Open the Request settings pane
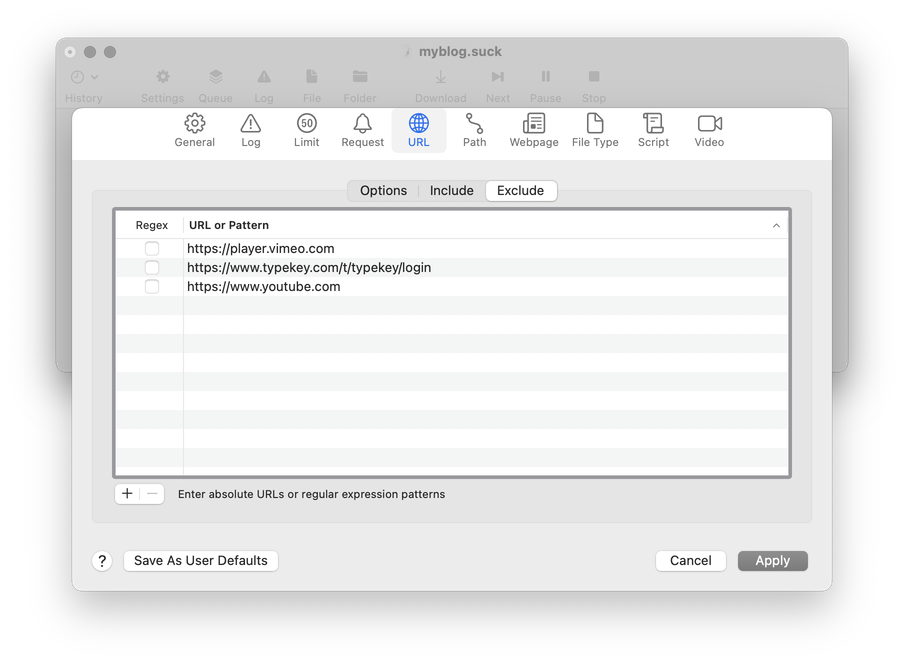The image size is (904, 665). point(362,130)
